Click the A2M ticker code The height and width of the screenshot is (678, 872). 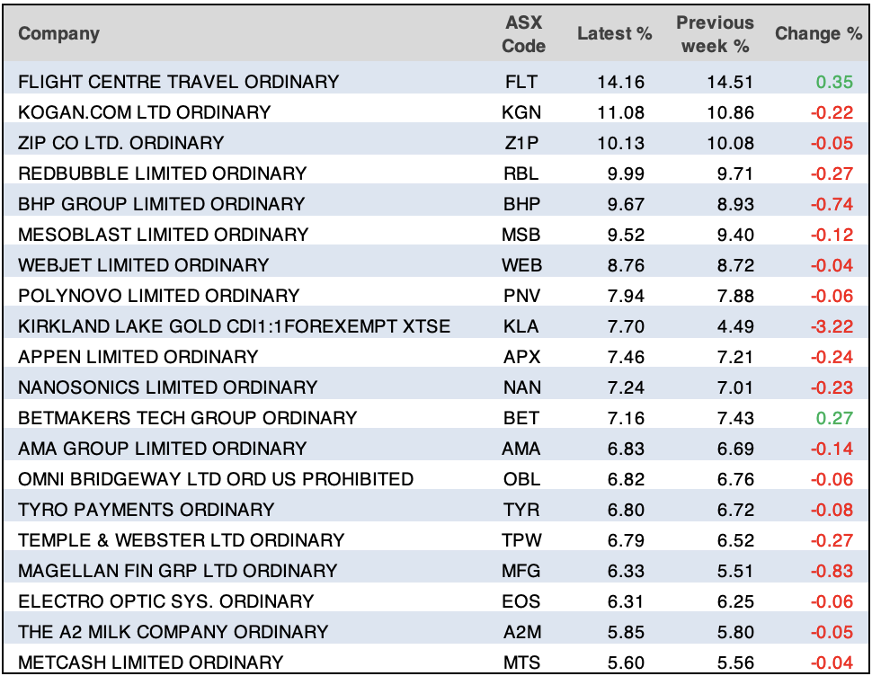522,631
